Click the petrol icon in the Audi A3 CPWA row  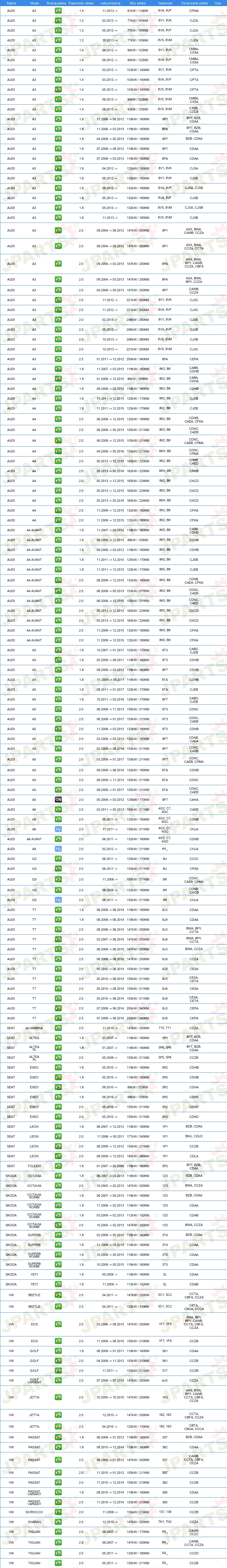[x=59, y=11]
